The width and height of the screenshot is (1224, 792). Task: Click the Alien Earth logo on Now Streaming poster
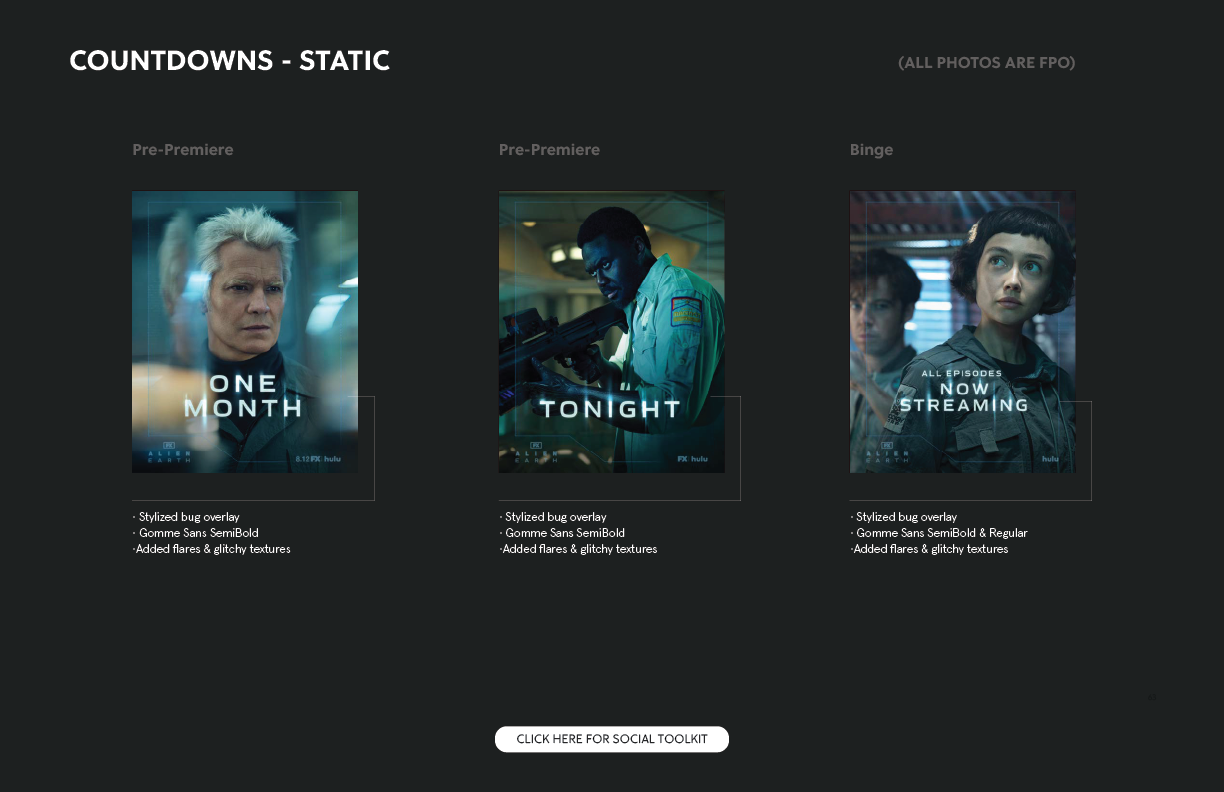pos(886,454)
